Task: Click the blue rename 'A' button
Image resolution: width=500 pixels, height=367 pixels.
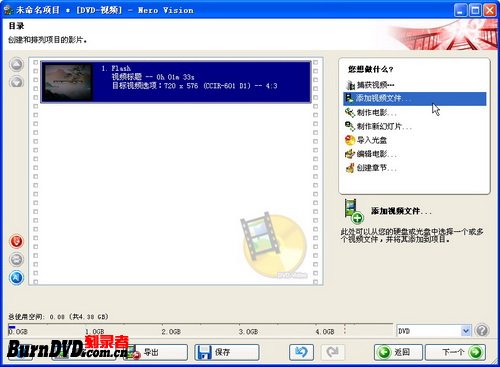Action: [16, 277]
